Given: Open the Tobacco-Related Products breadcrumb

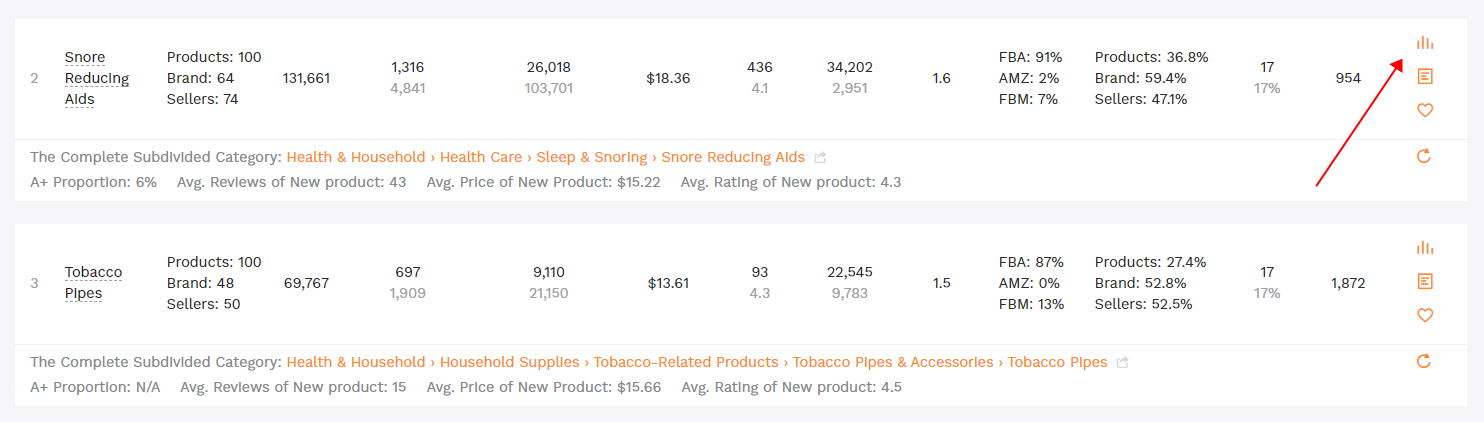Looking at the screenshot, I should pos(685,362).
